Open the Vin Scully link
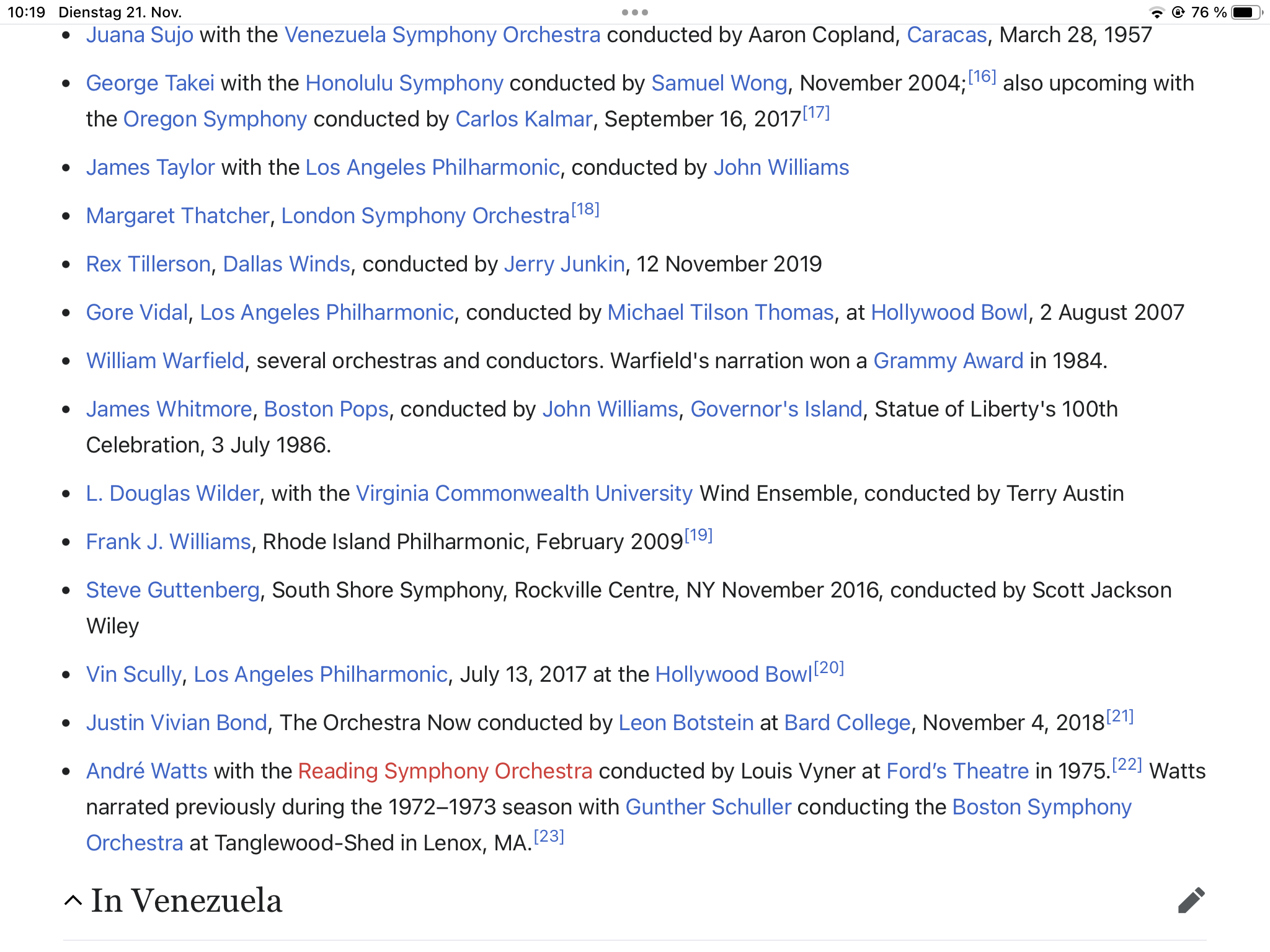 [134, 674]
